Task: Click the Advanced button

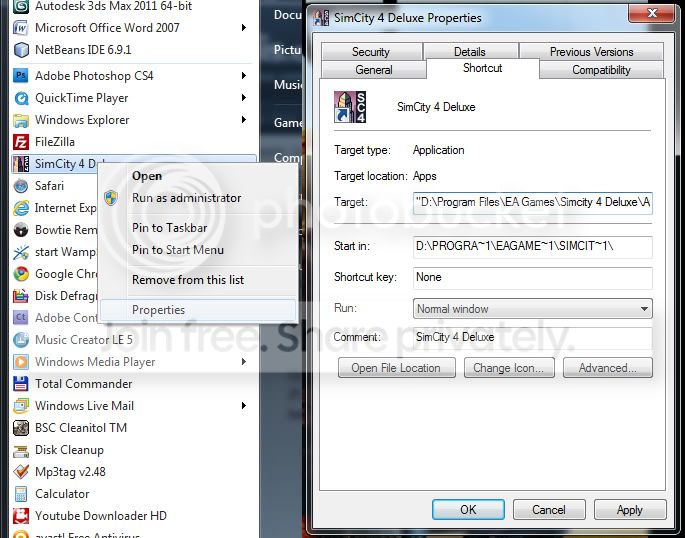Action: (x=608, y=368)
